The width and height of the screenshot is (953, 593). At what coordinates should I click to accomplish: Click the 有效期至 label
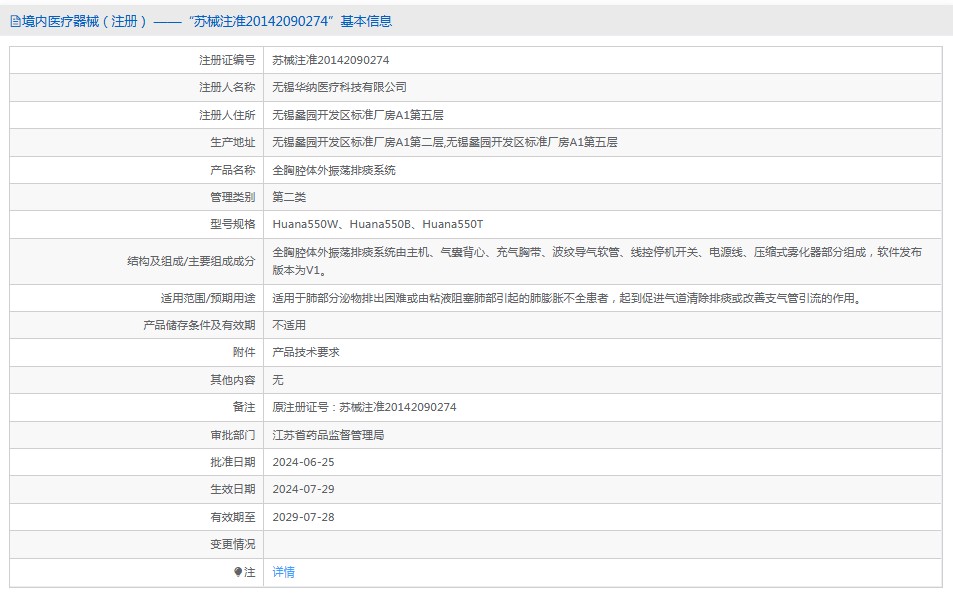[x=233, y=517]
